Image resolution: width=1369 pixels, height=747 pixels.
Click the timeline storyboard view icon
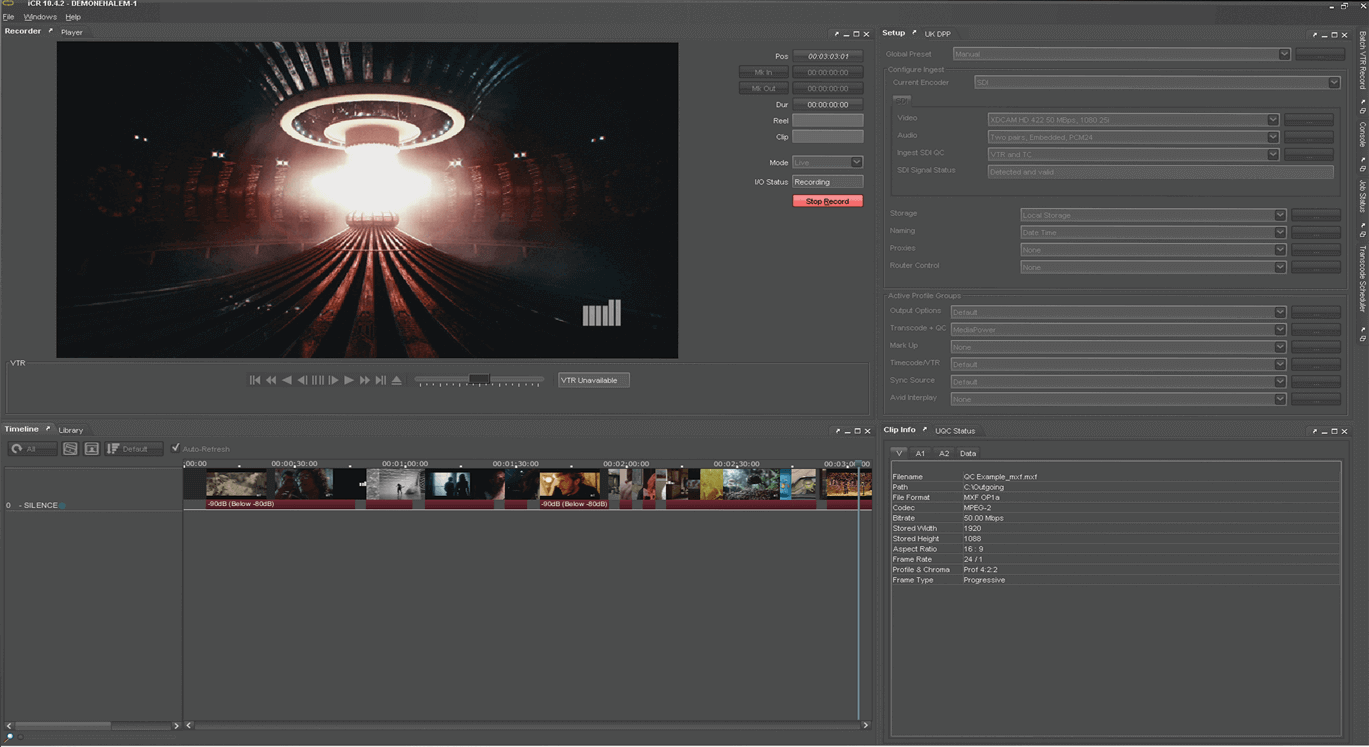tap(70, 449)
